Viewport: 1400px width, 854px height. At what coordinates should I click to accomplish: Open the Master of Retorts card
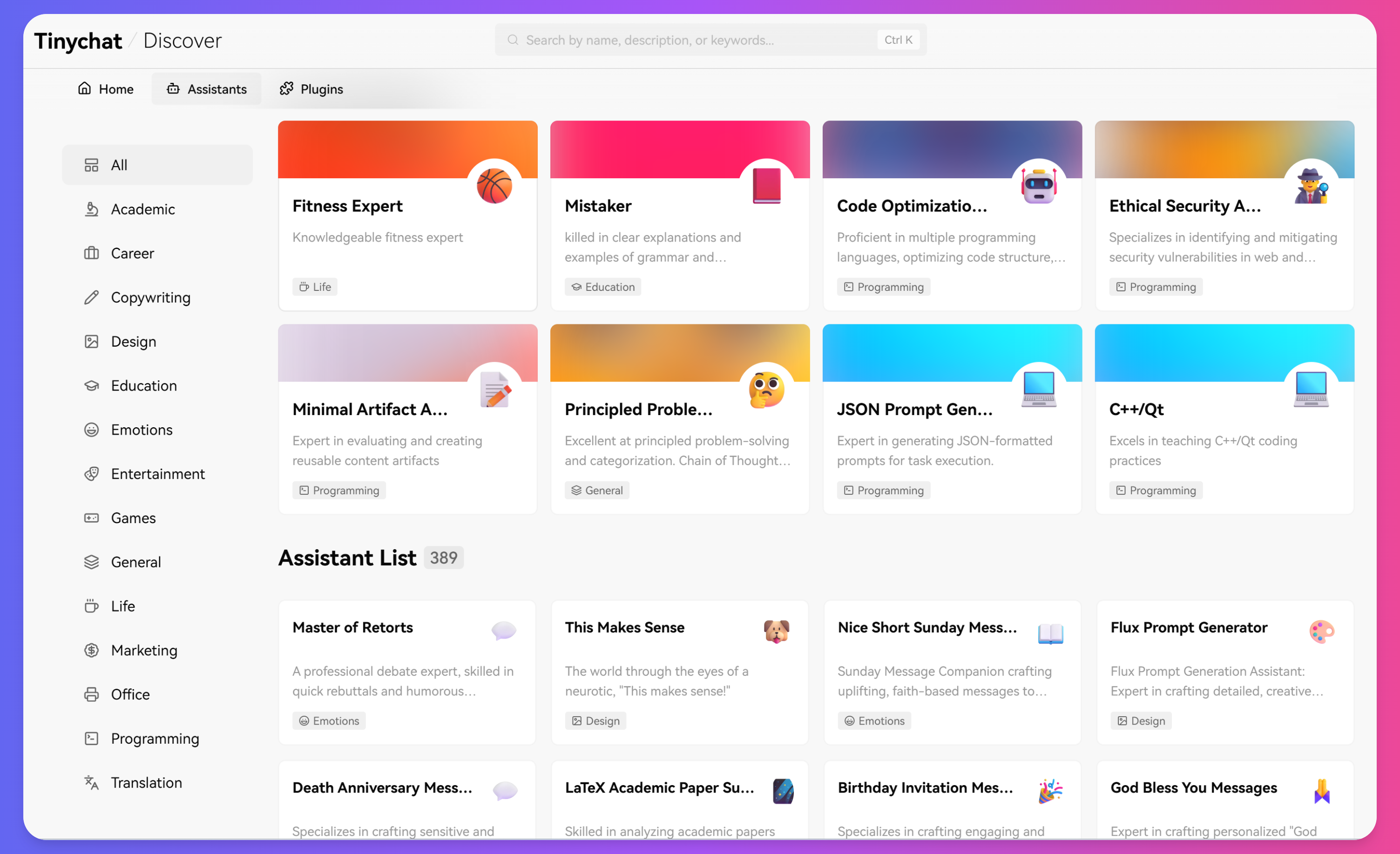point(407,672)
